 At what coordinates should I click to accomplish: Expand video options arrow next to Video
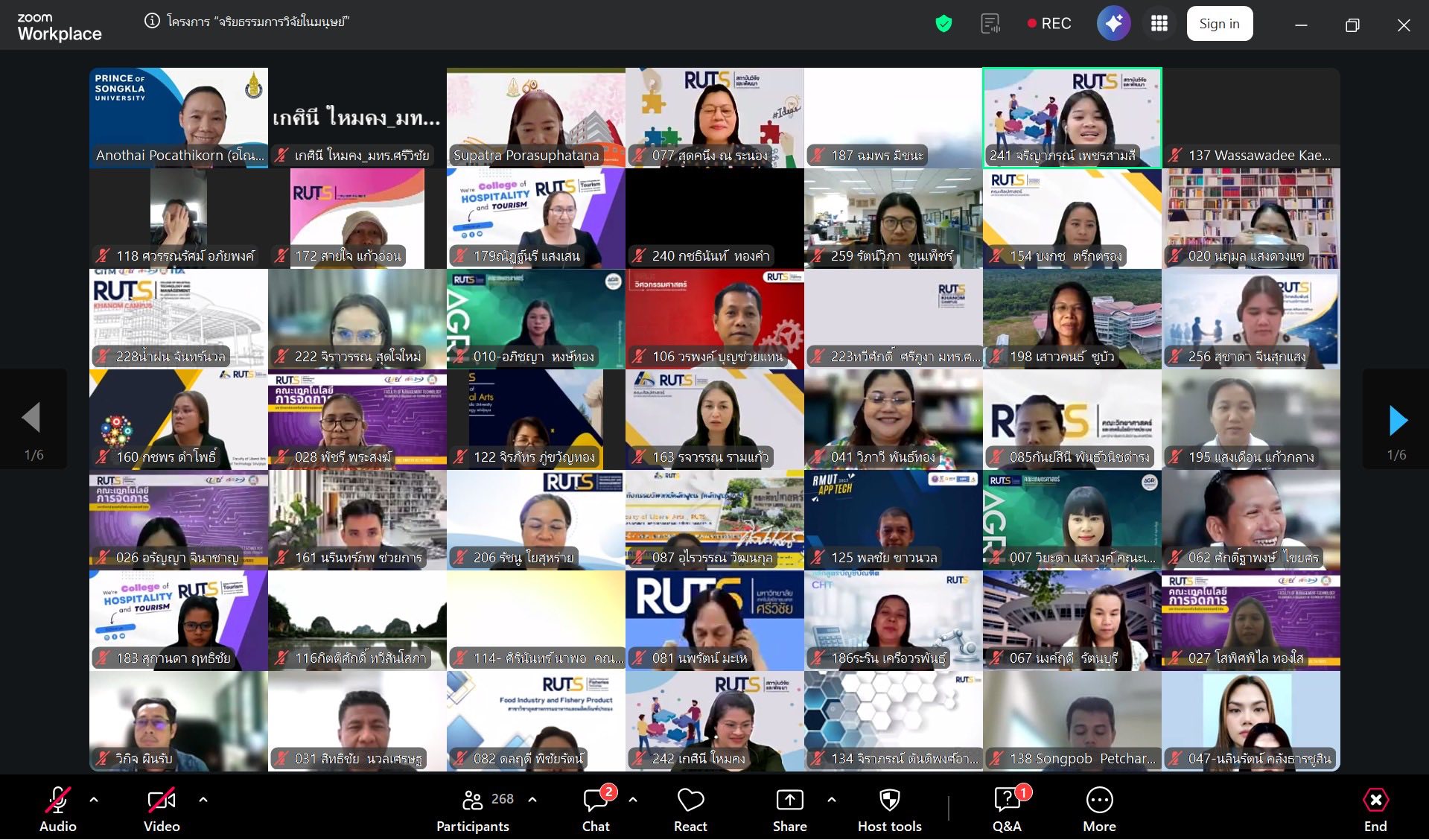tap(203, 800)
